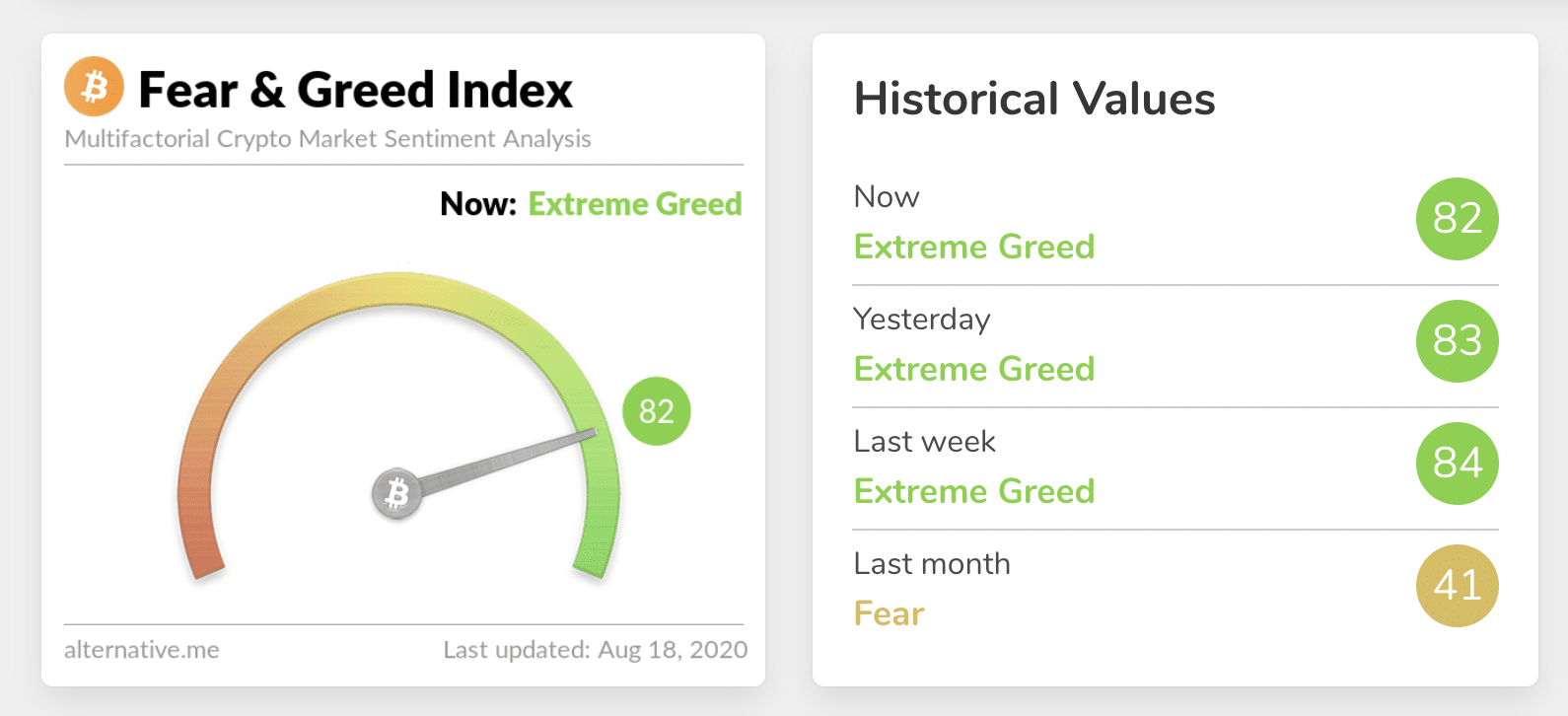Click the green 82 bubble beside gauge

(x=656, y=411)
